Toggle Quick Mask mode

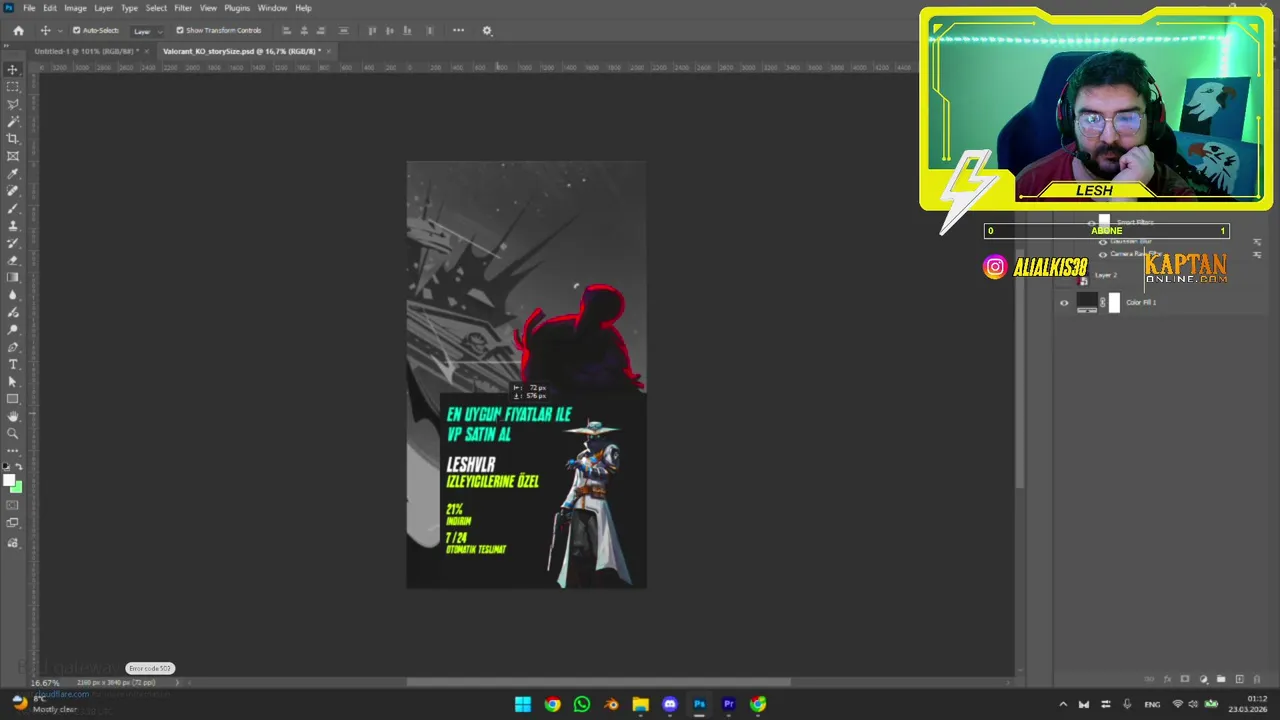(13, 505)
